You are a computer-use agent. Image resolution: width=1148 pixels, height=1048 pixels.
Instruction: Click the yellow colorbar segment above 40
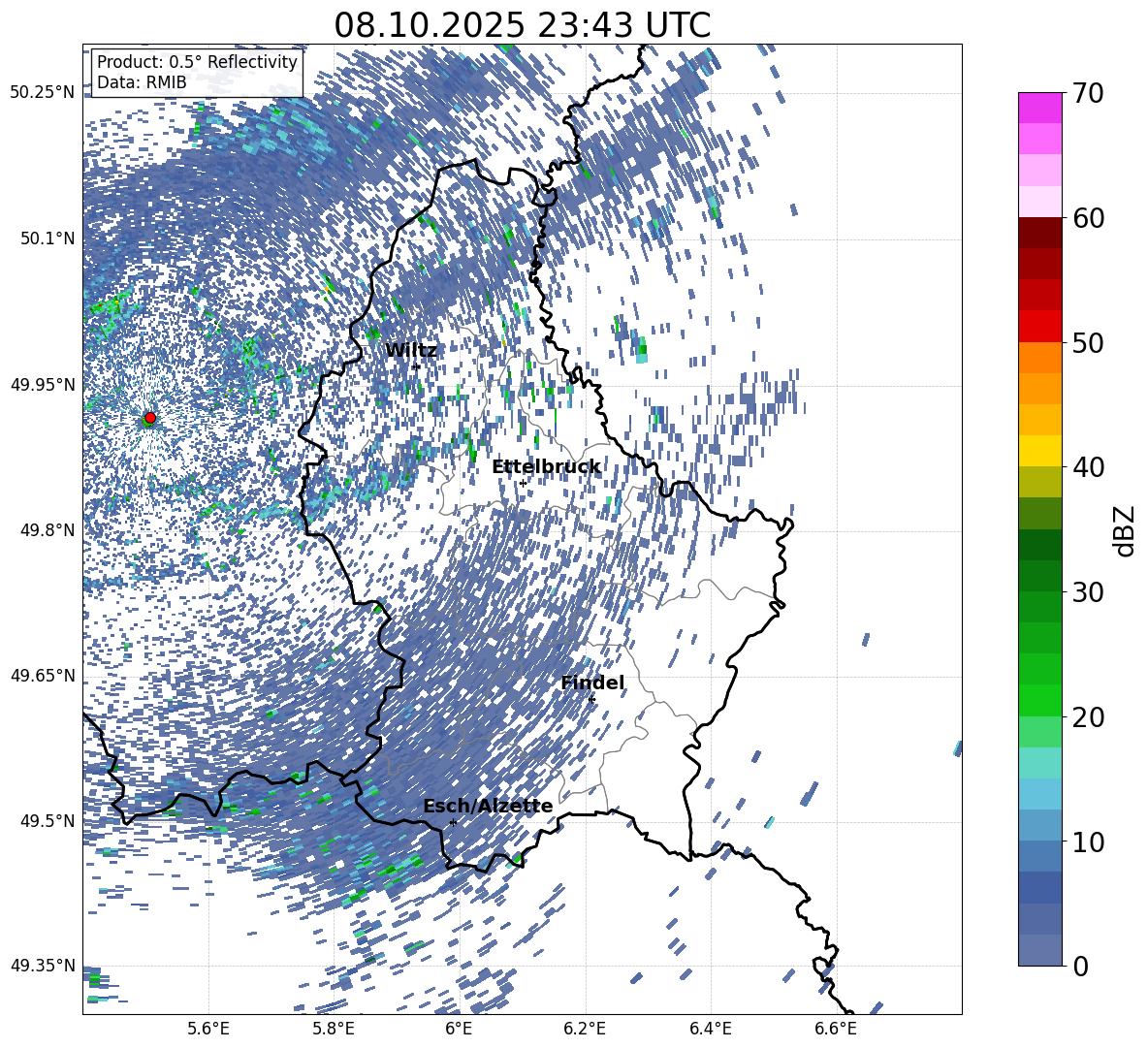(x=1039, y=451)
